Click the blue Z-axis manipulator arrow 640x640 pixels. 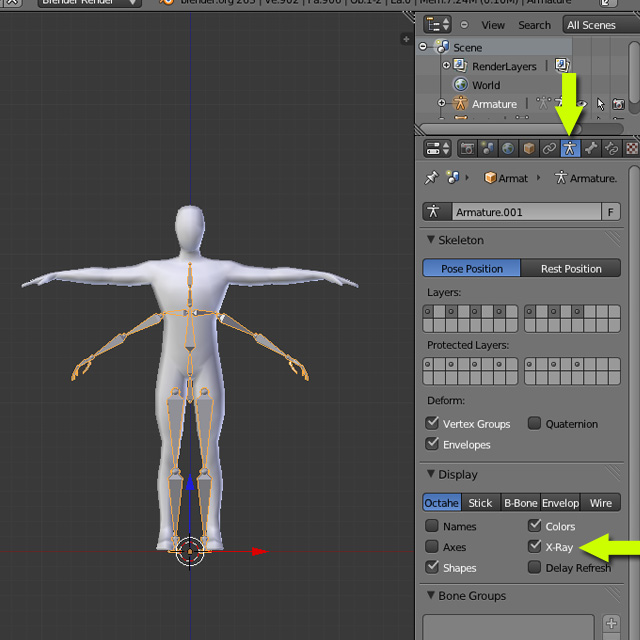coord(190,482)
